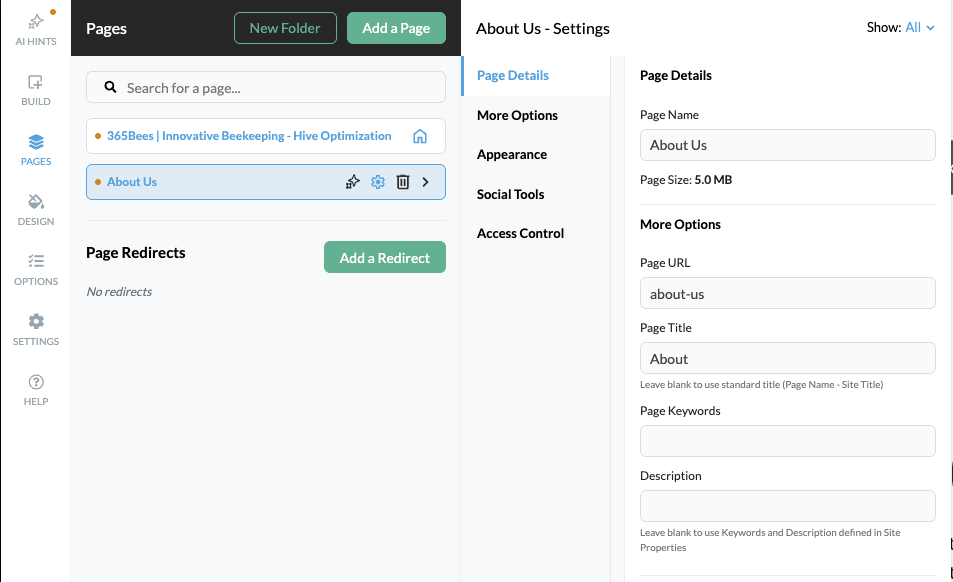Screen dimensions: 953x582
Task: Click the search magnifier icon
Action: click(x=110, y=87)
